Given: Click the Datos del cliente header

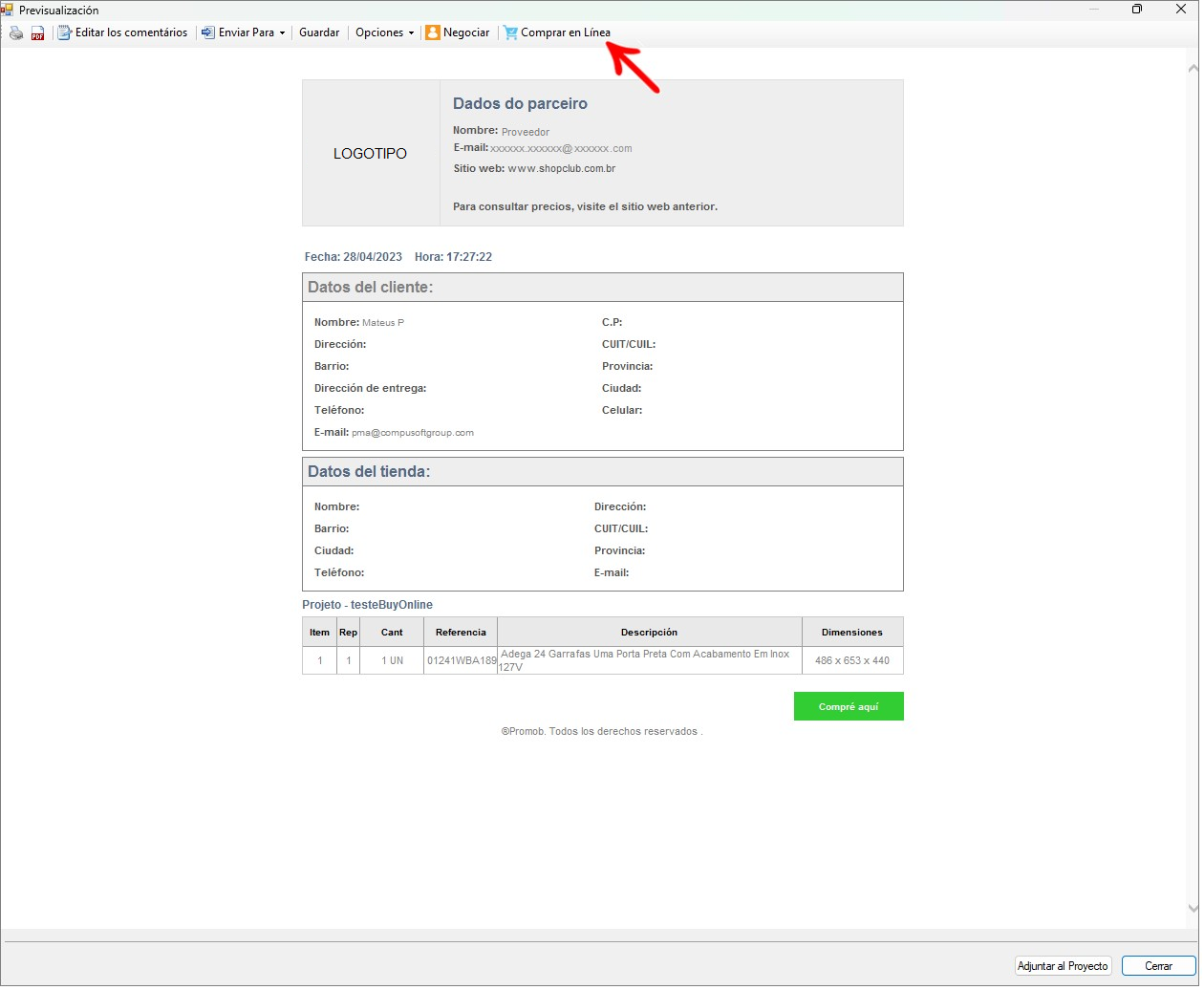Looking at the screenshot, I should [x=602, y=288].
